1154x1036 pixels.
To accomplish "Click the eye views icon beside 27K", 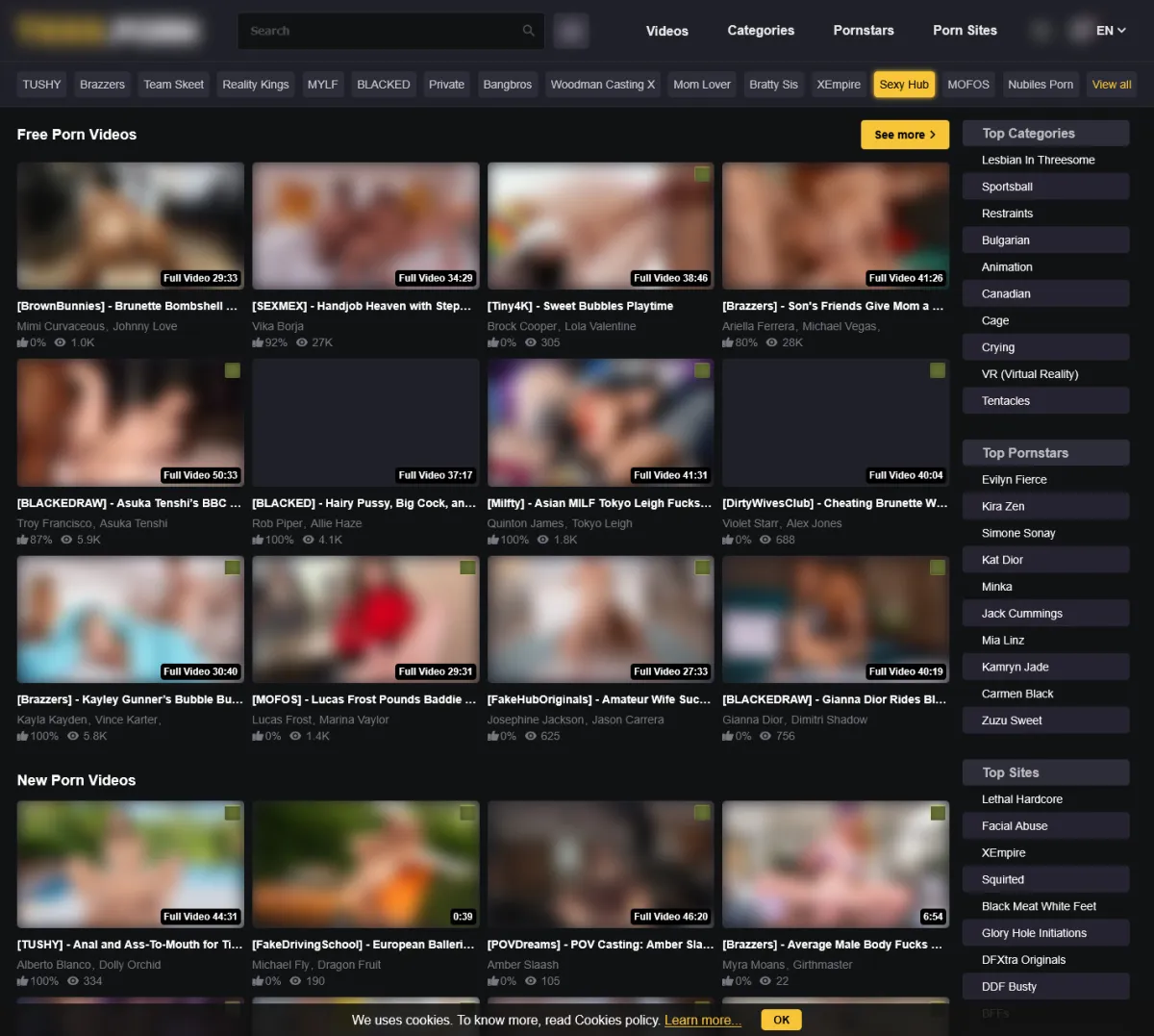I will pos(302,342).
